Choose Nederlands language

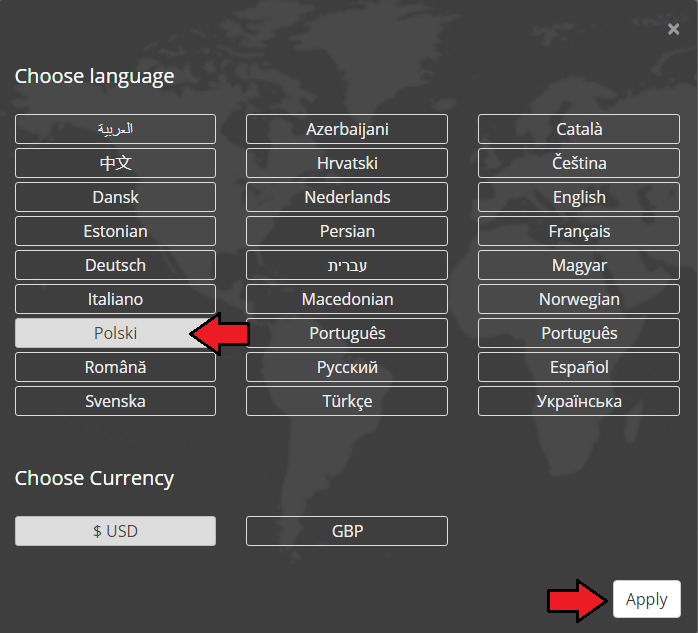pyautogui.click(x=347, y=197)
